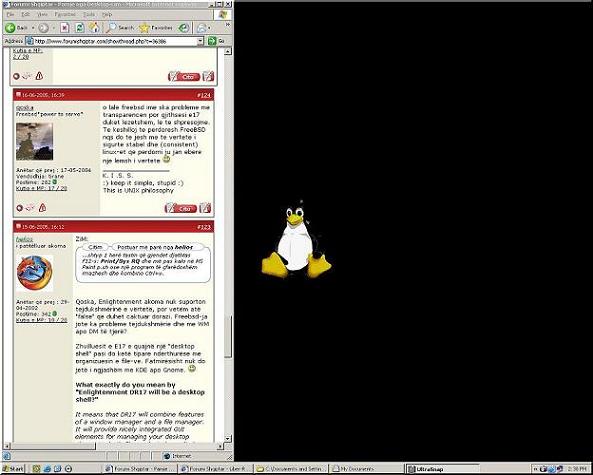This screenshot has width=593, height=475.
Task: Refresh the page with the Refresh icon
Action: [79, 28]
